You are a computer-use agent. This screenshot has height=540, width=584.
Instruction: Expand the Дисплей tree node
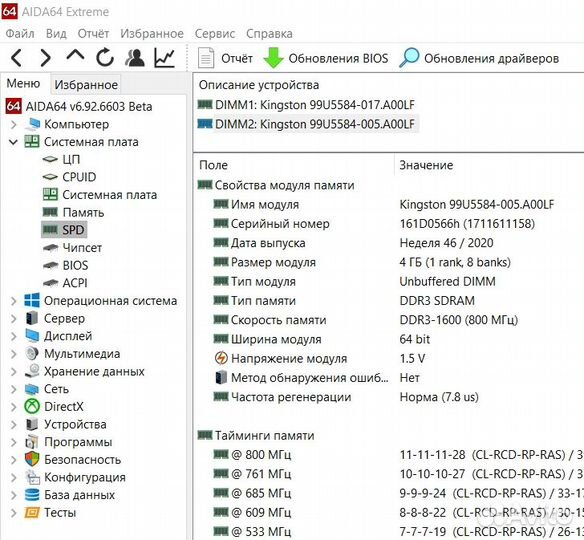tap(13, 336)
